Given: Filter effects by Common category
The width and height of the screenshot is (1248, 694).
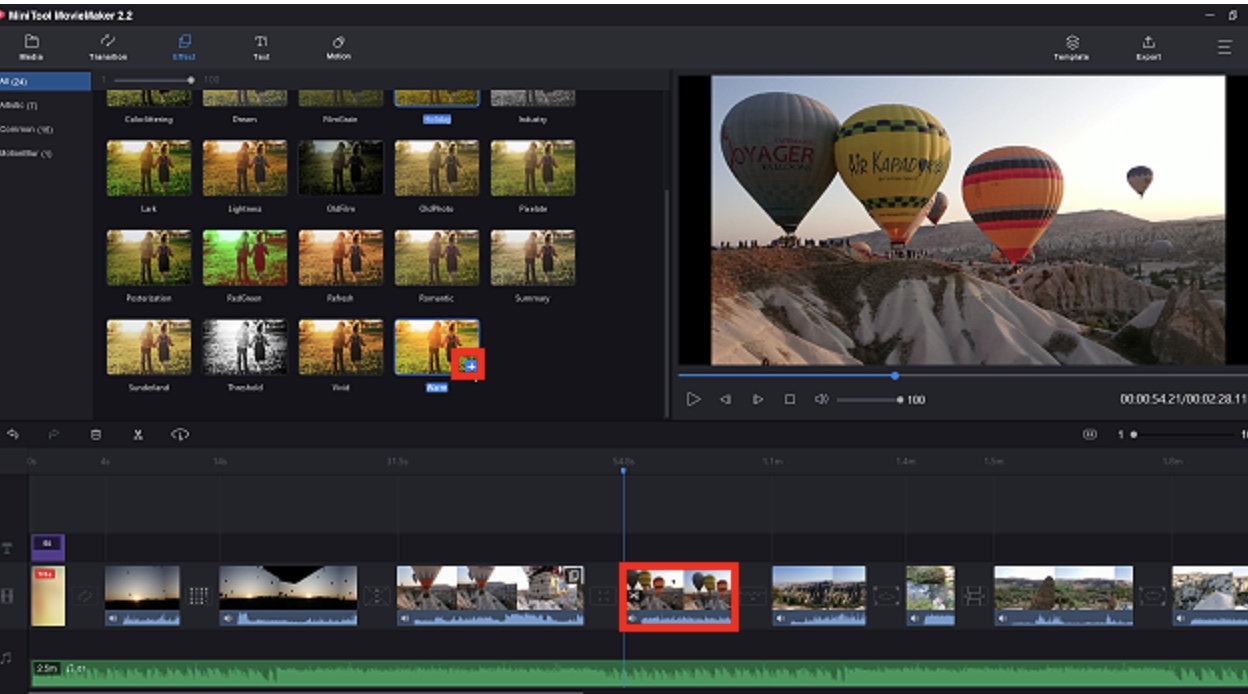Looking at the screenshot, I should tap(45, 129).
